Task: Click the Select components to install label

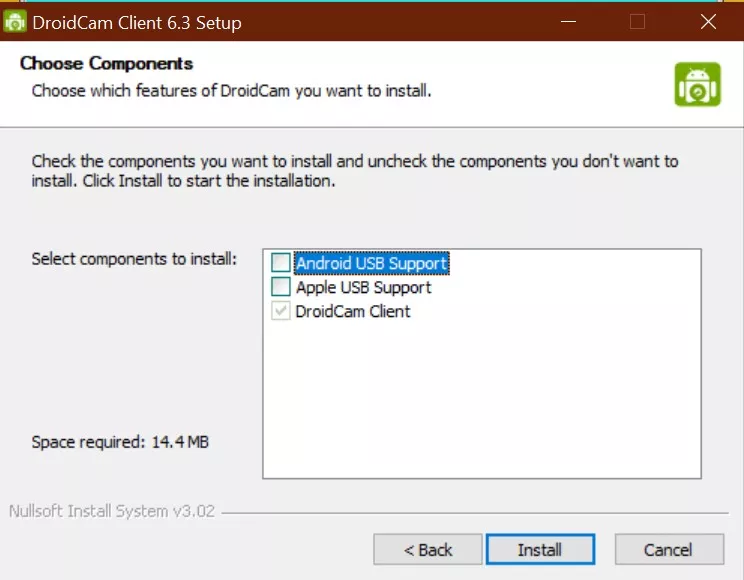Action: tap(134, 259)
